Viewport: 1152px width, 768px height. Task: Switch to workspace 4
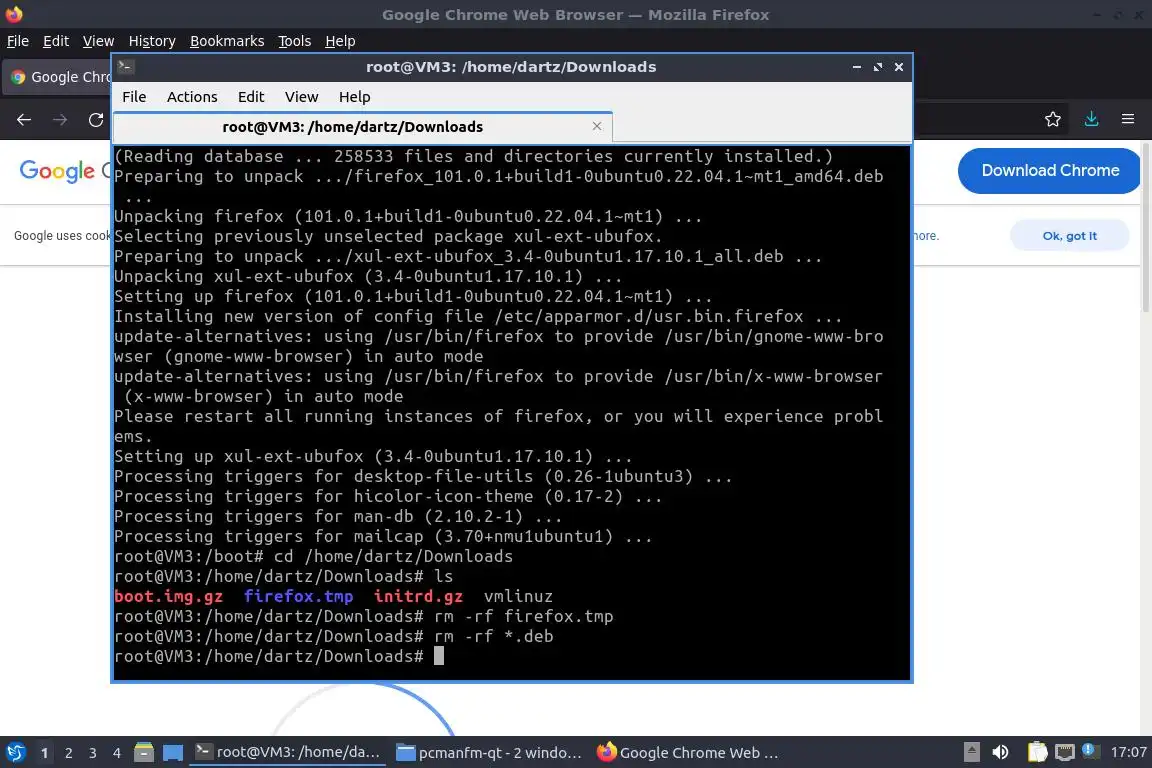pos(117,753)
